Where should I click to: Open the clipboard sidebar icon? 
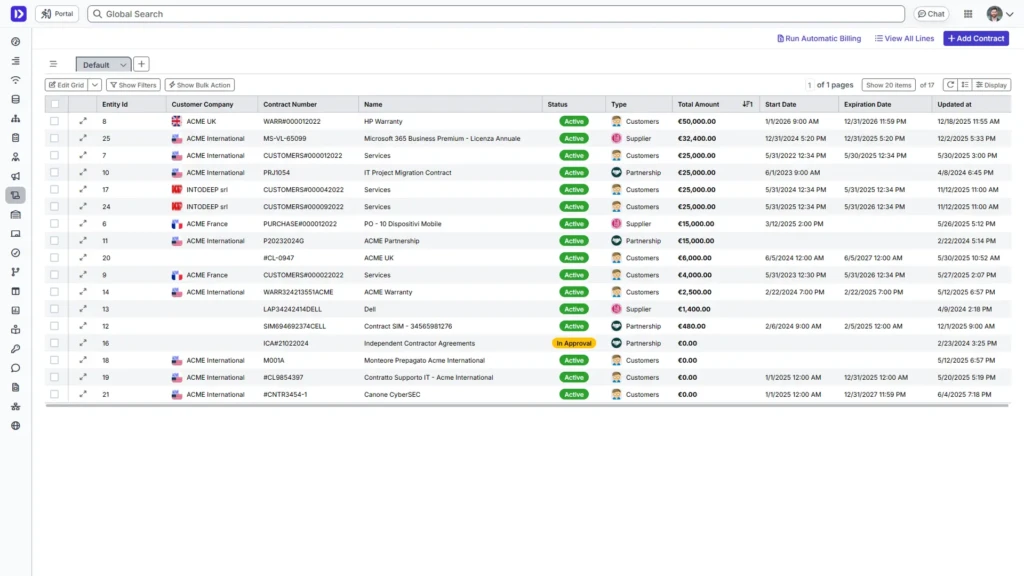(x=16, y=138)
